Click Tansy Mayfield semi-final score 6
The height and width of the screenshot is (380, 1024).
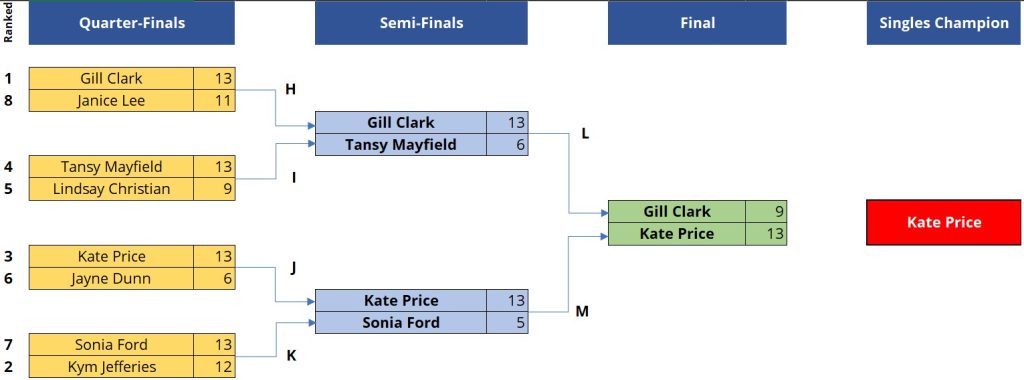coord(507,144)
